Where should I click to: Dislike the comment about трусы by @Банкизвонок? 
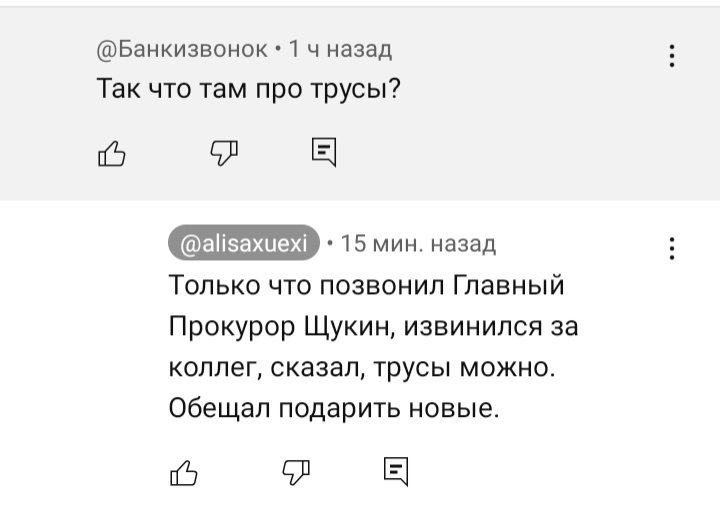[224, 153]
